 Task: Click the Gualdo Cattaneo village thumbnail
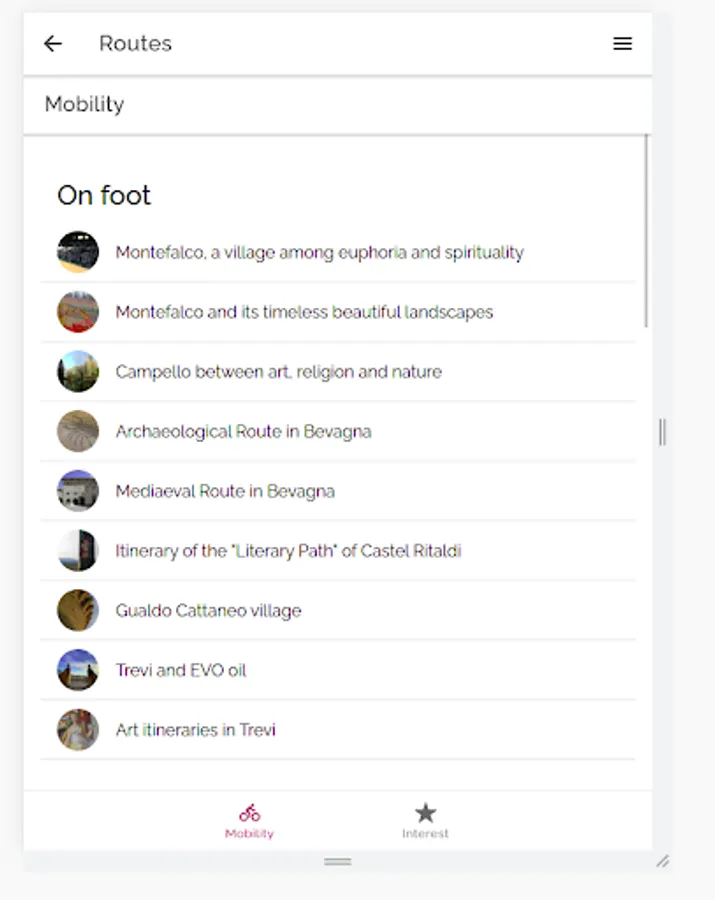pos(78,611)
